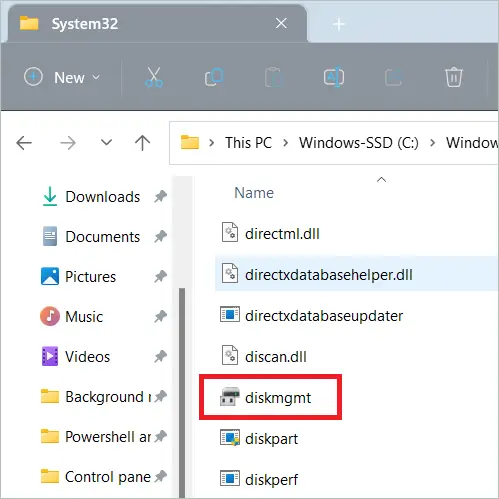
Task: Open Pictures in quick access
Action: point(78,277)
